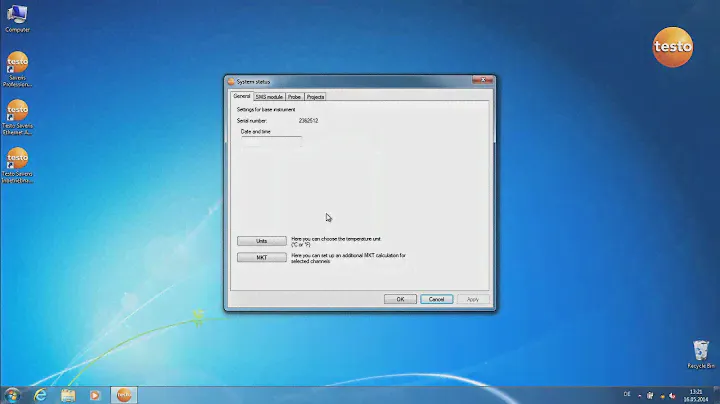The width and height of the screenshot is (720, 404).
Task: Open the Computer desktop icon
Action: 17,17
